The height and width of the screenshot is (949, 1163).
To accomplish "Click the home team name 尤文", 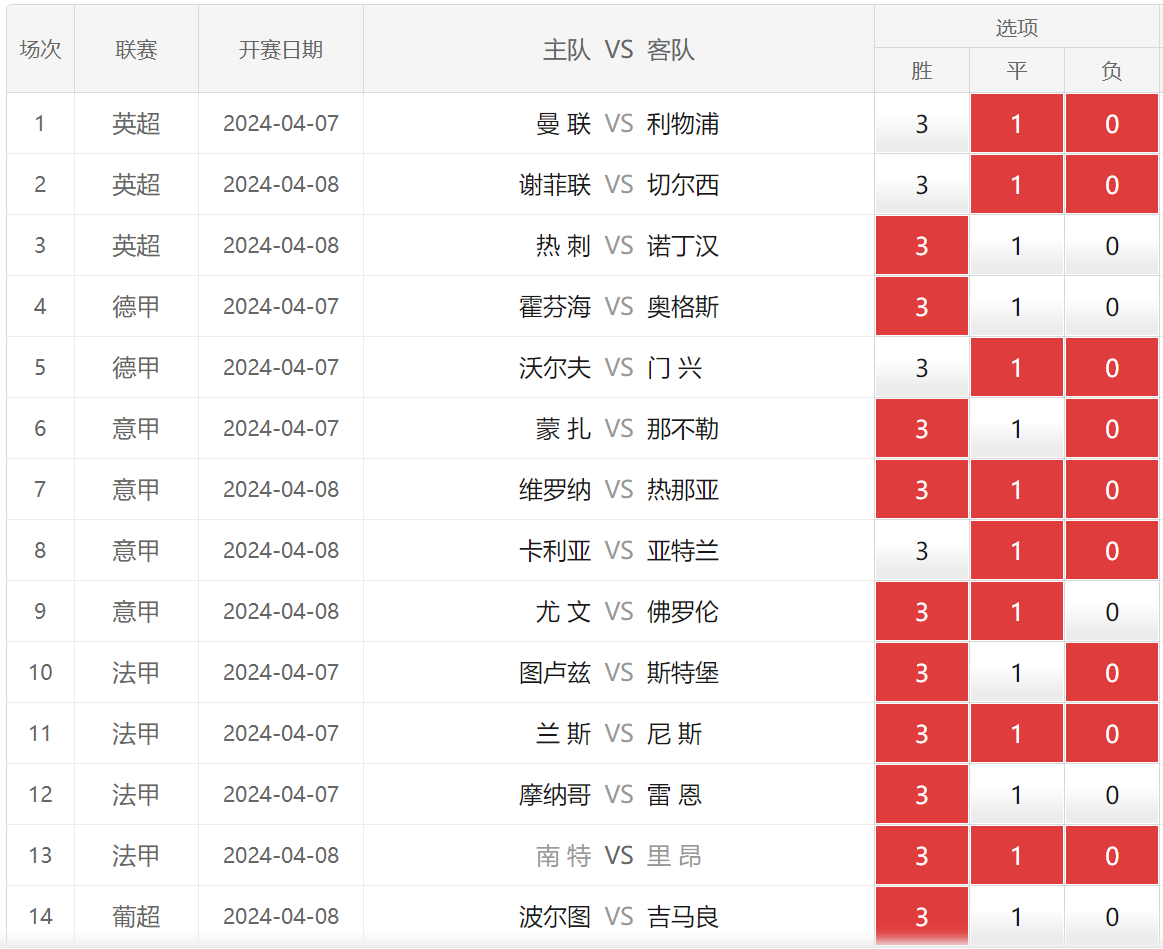I will (x=564, y=611).
